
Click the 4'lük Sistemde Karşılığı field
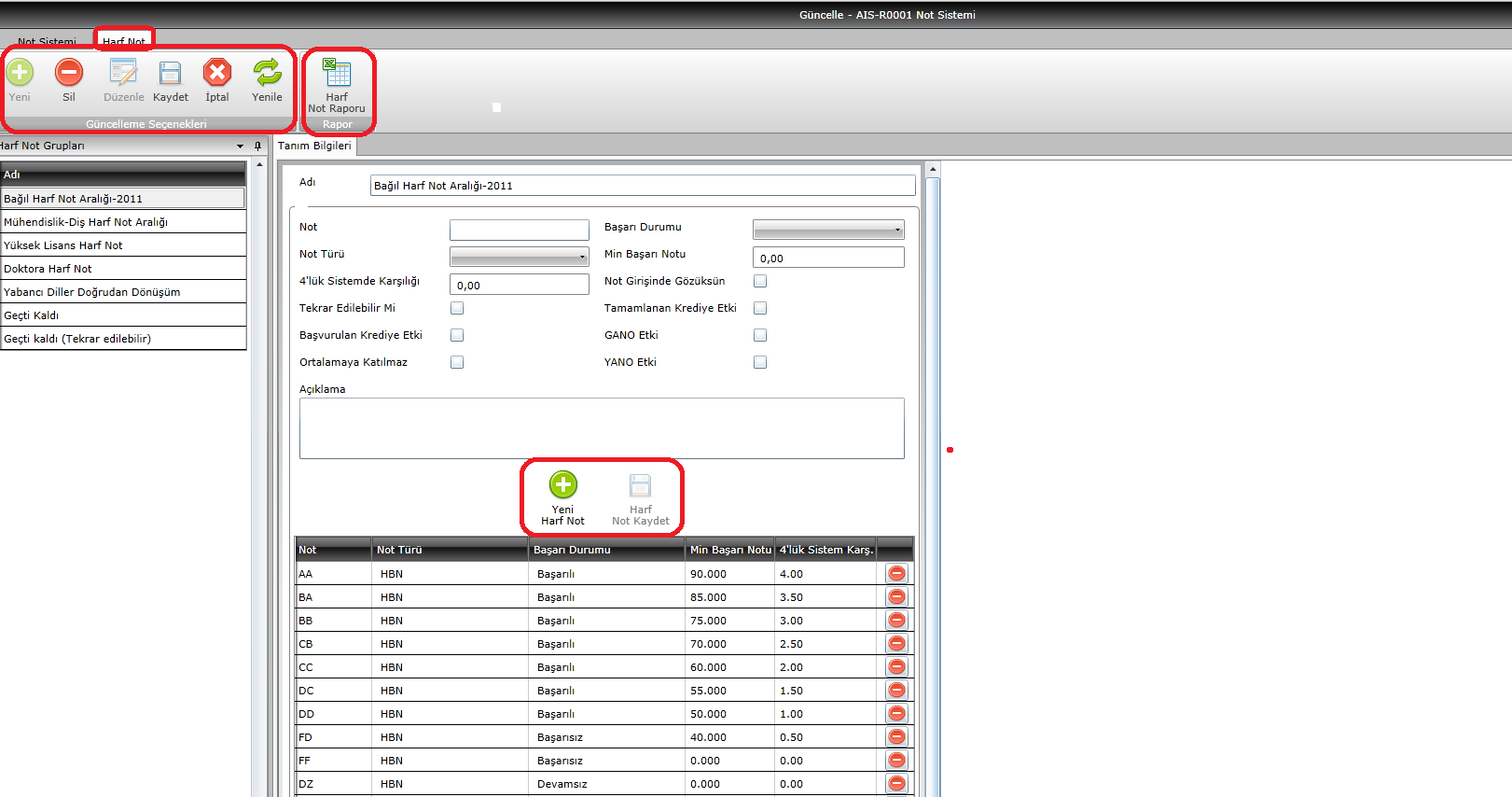click(x=520, y=285)
